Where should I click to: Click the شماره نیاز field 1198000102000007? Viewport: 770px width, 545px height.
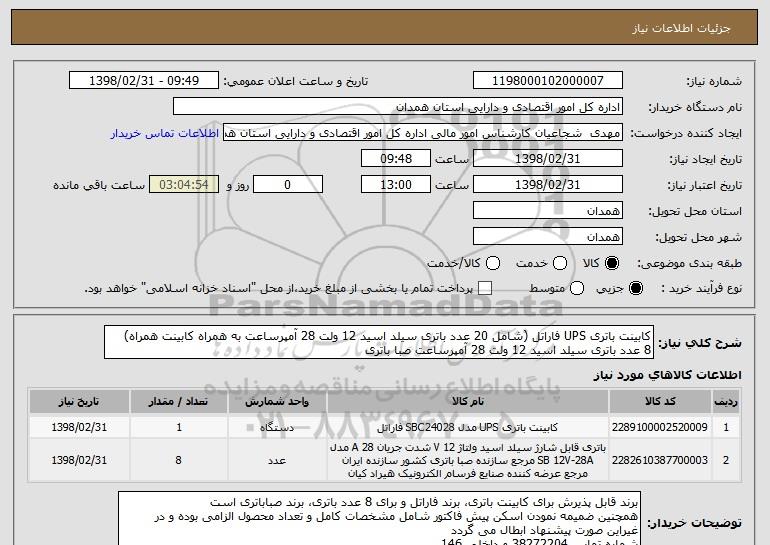[x=548, y=81]
